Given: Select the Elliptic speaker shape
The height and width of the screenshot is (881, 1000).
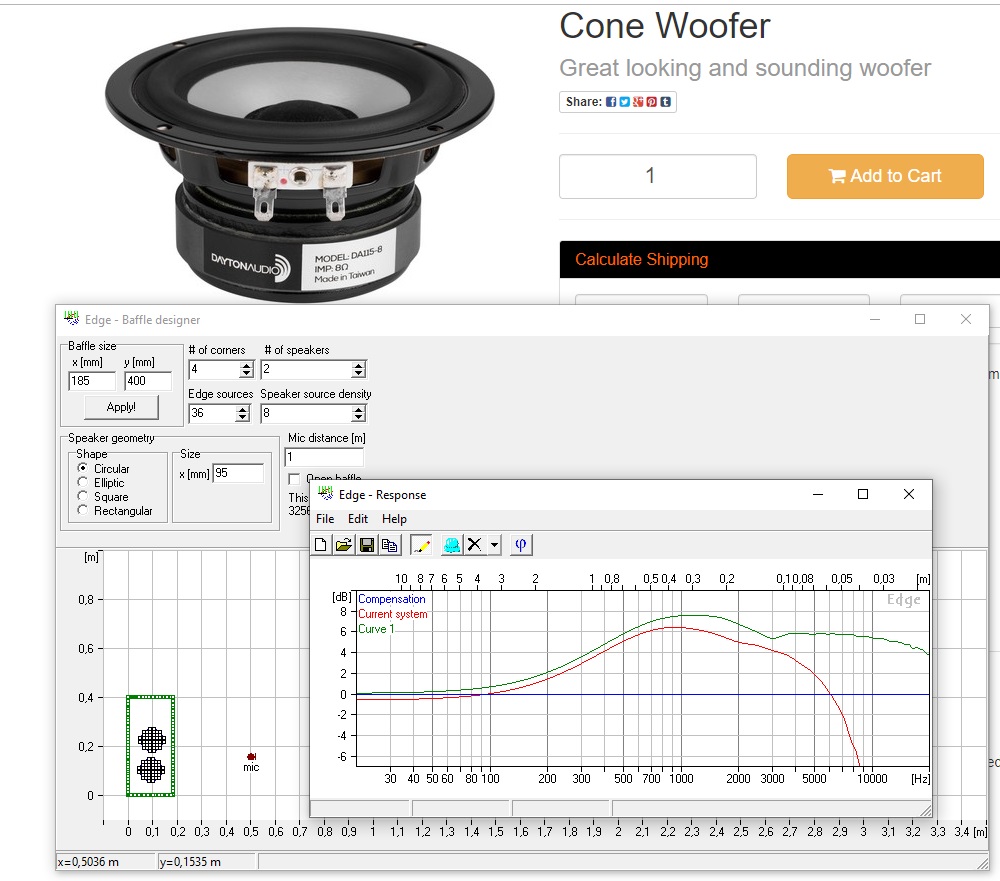Looking at the screenshot, I should pos(82,482).
